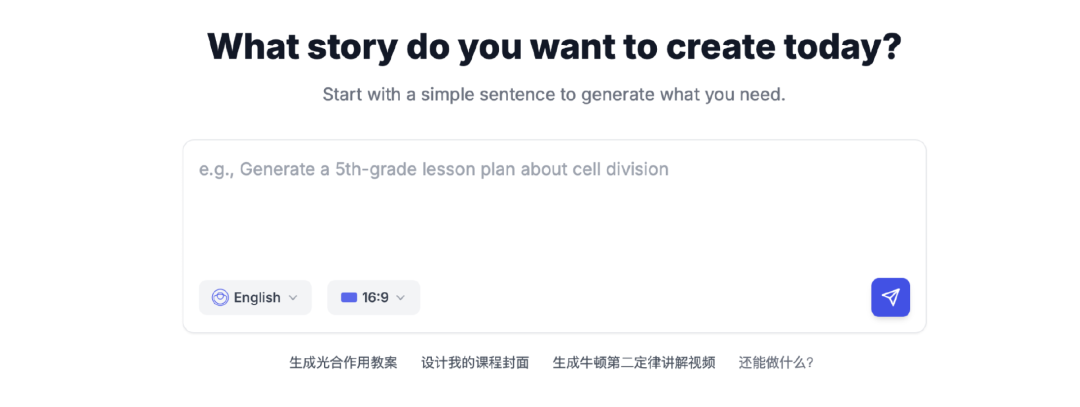The image size is (1080, 407).
Task: Click the cell division placeholder text
Action: coord(433,169)
